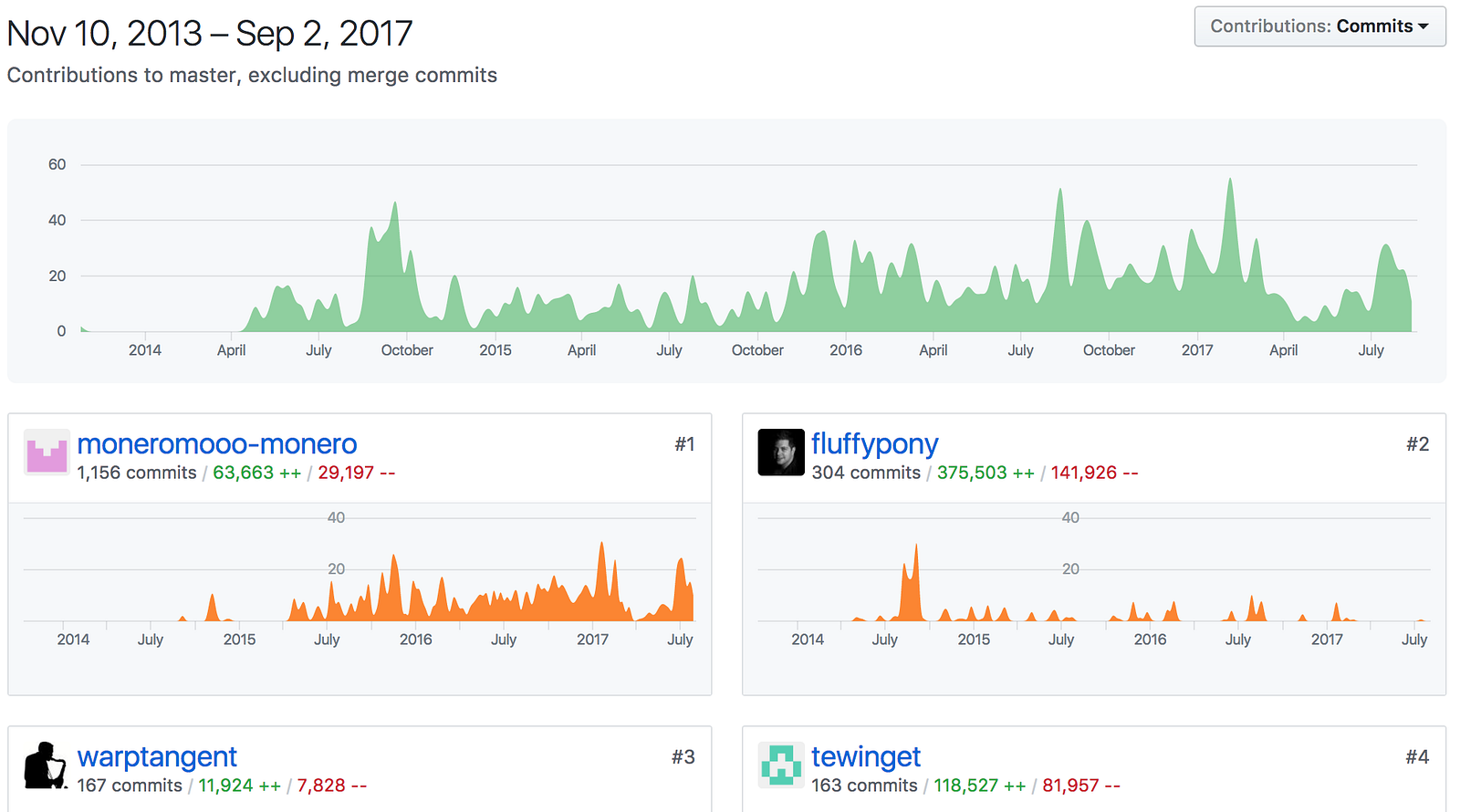Click the warptangent avatar icon
Viewport: 1460px width, 812px height.
click(47, 765)
